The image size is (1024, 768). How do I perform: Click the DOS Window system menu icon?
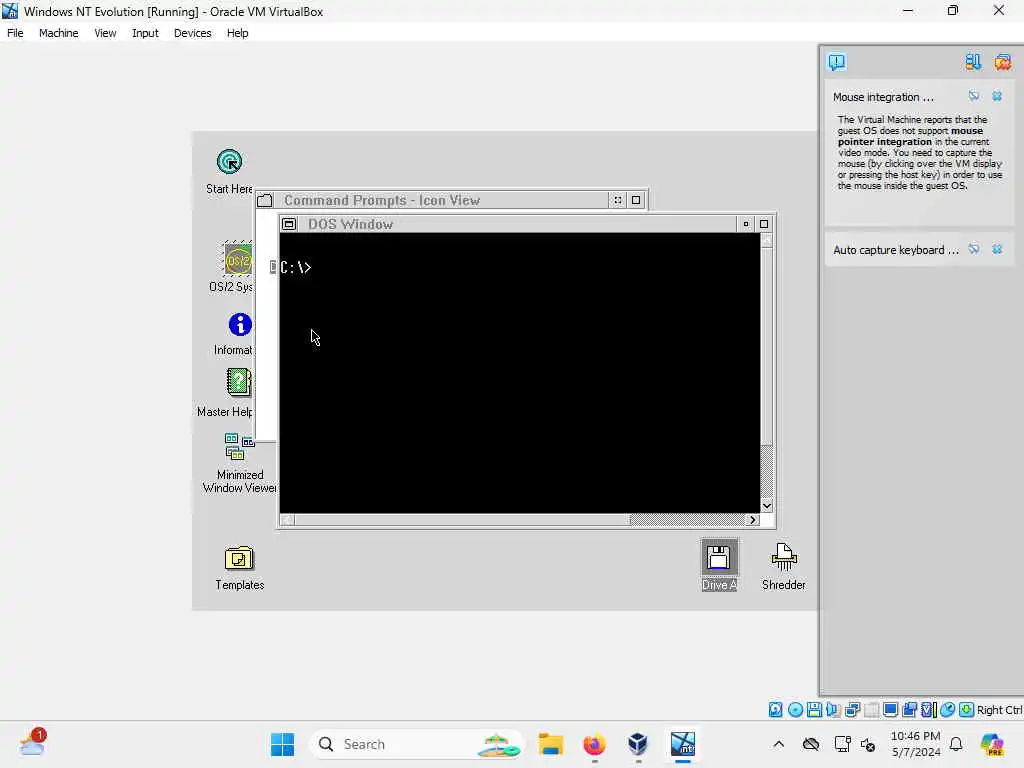pos(289,224)
